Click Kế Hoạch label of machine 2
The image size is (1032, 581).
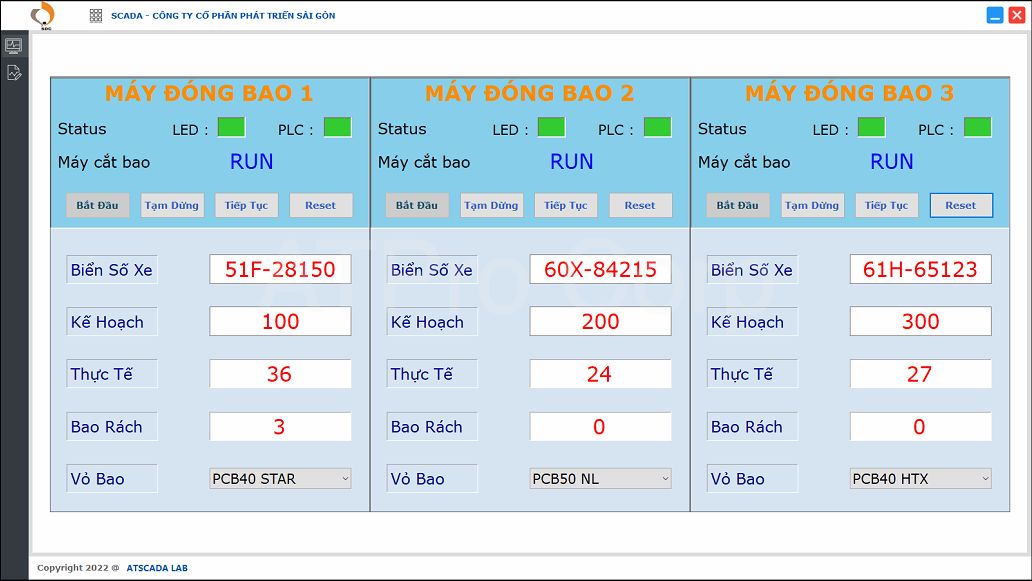tap(432, 322)
